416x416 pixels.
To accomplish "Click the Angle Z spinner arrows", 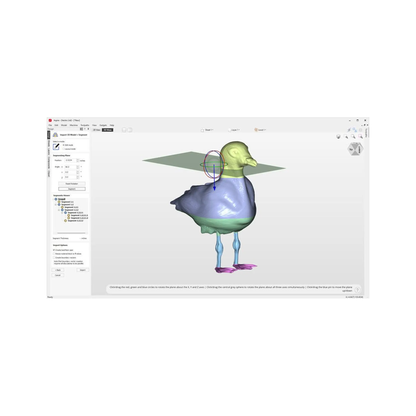I will (x=78, y=177).
